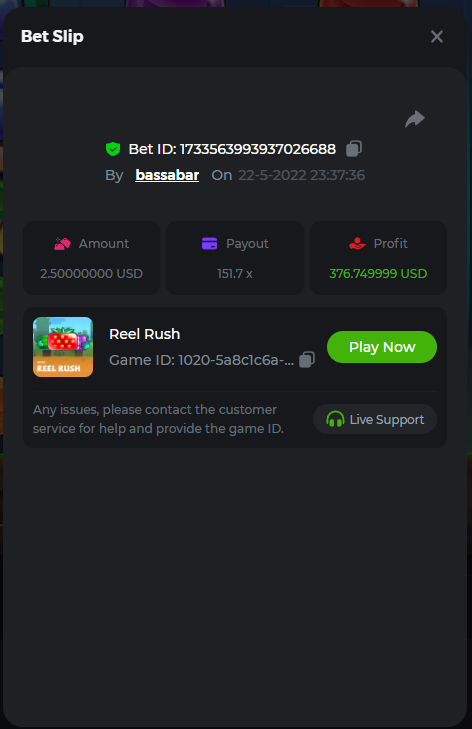Click the pink Amount icon
The width and height of the screenshot is (472, 729).
coord(62,244)
